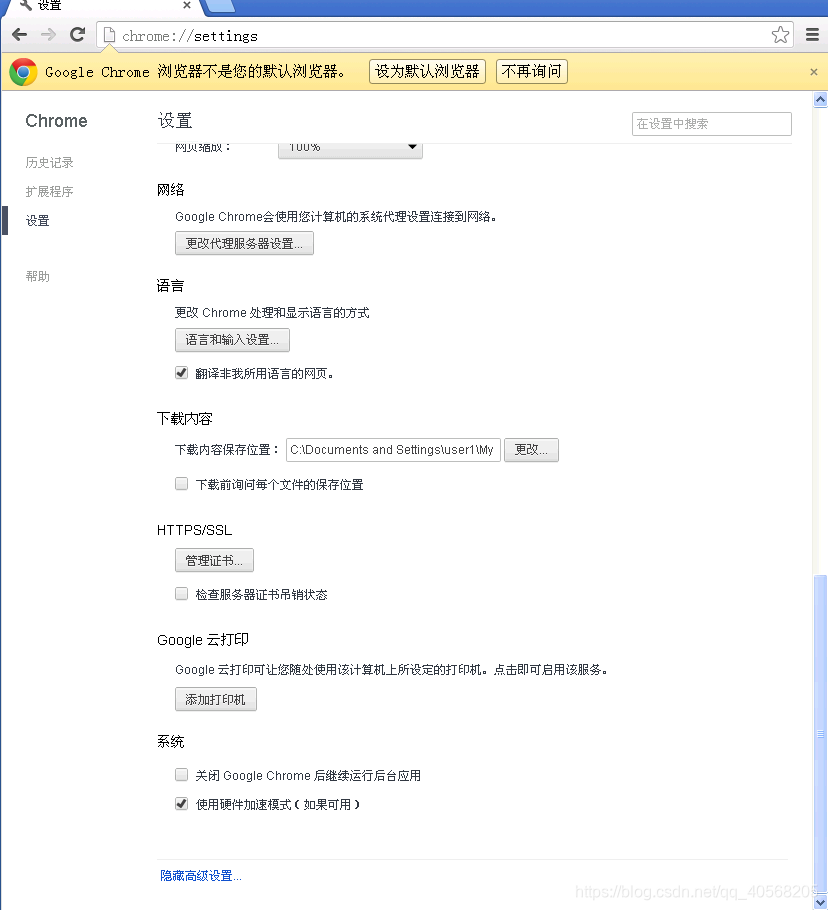
Task: Click 更改 button for download location
Action: click(531, 450)
